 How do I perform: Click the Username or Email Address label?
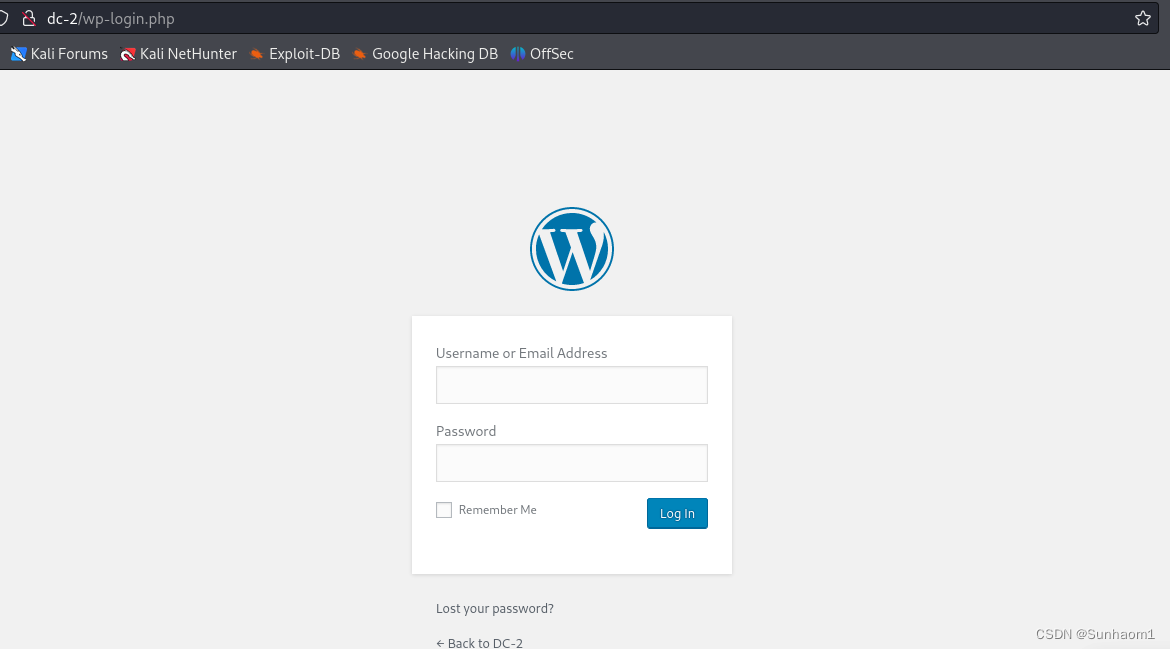tap(522, 353)
